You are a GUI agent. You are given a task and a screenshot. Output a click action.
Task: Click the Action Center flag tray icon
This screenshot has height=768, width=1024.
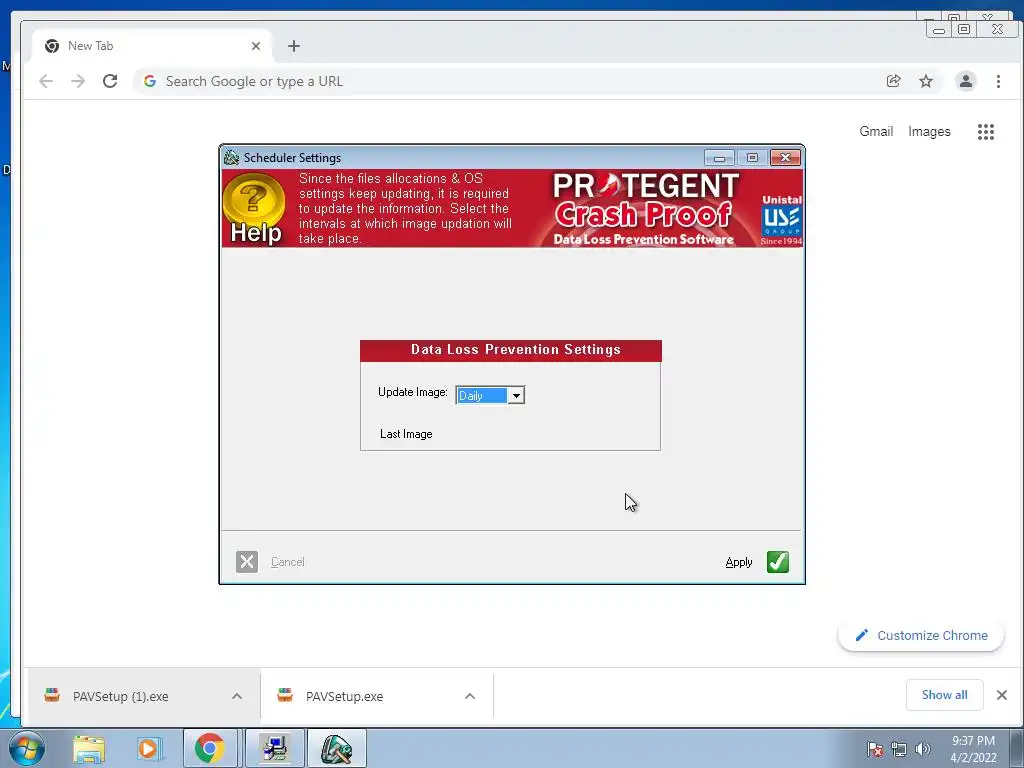tap(874, 749)
